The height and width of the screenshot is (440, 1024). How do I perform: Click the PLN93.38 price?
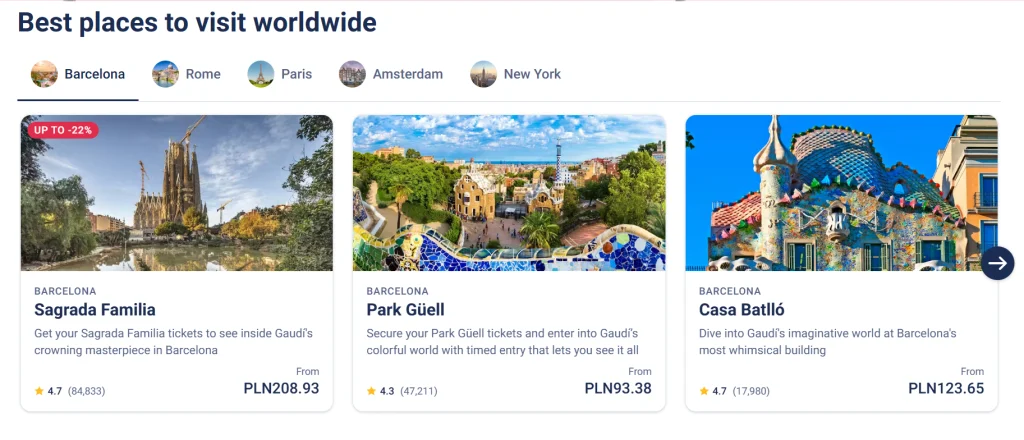[x=618, y=388]
